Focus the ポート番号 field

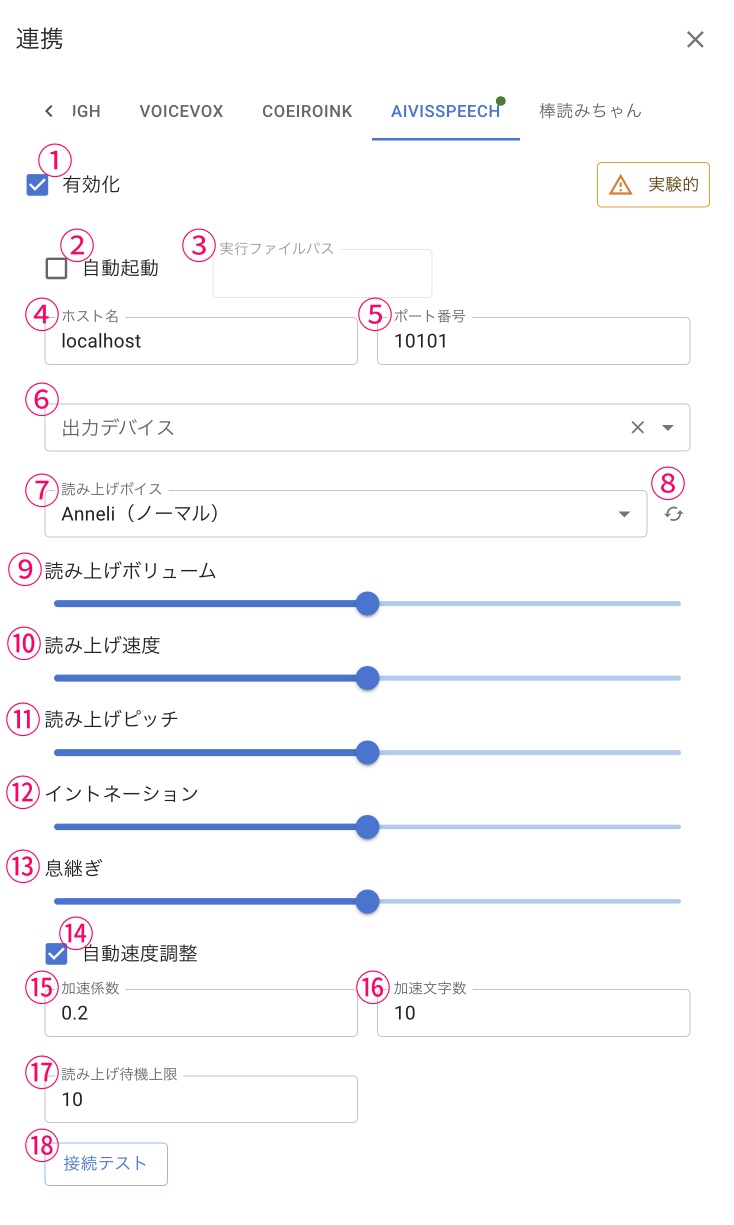click(533, 342)
